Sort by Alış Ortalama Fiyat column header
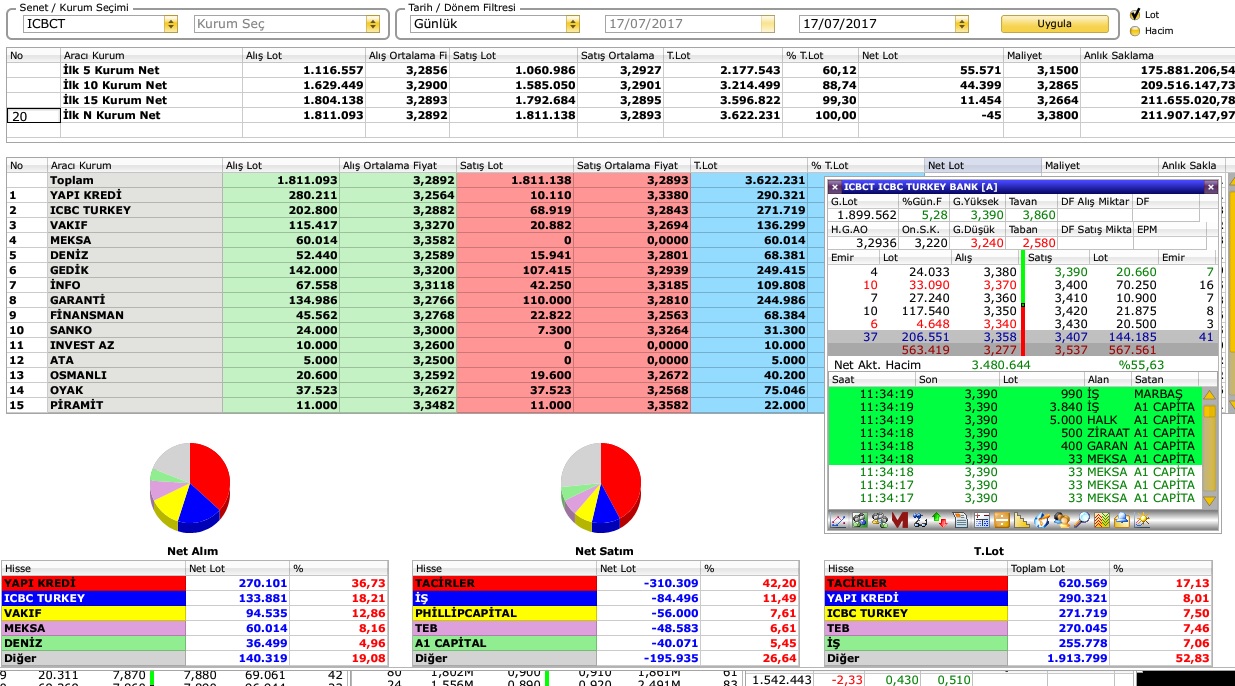Image resolution: width=1235 pixels, height=686 pixels. coord(398,165)
